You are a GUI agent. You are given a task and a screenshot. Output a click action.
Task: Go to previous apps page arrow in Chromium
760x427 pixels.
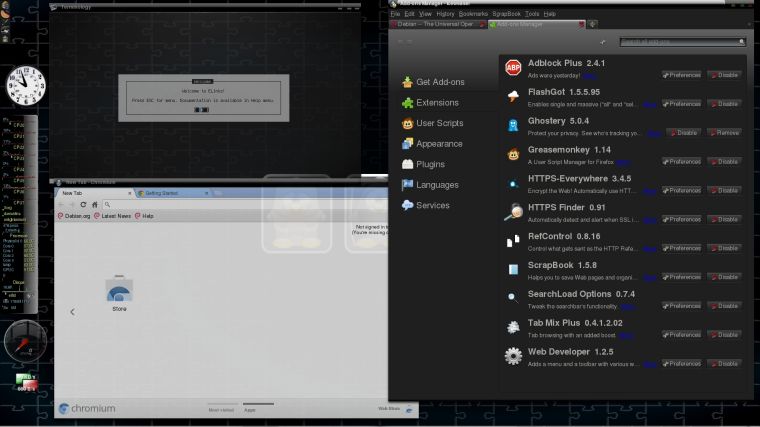coord(72,312)
